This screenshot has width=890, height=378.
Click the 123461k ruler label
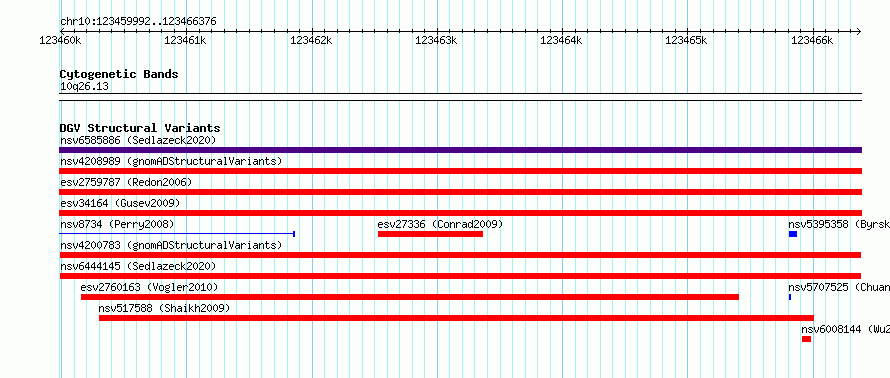tap(185, 40)
